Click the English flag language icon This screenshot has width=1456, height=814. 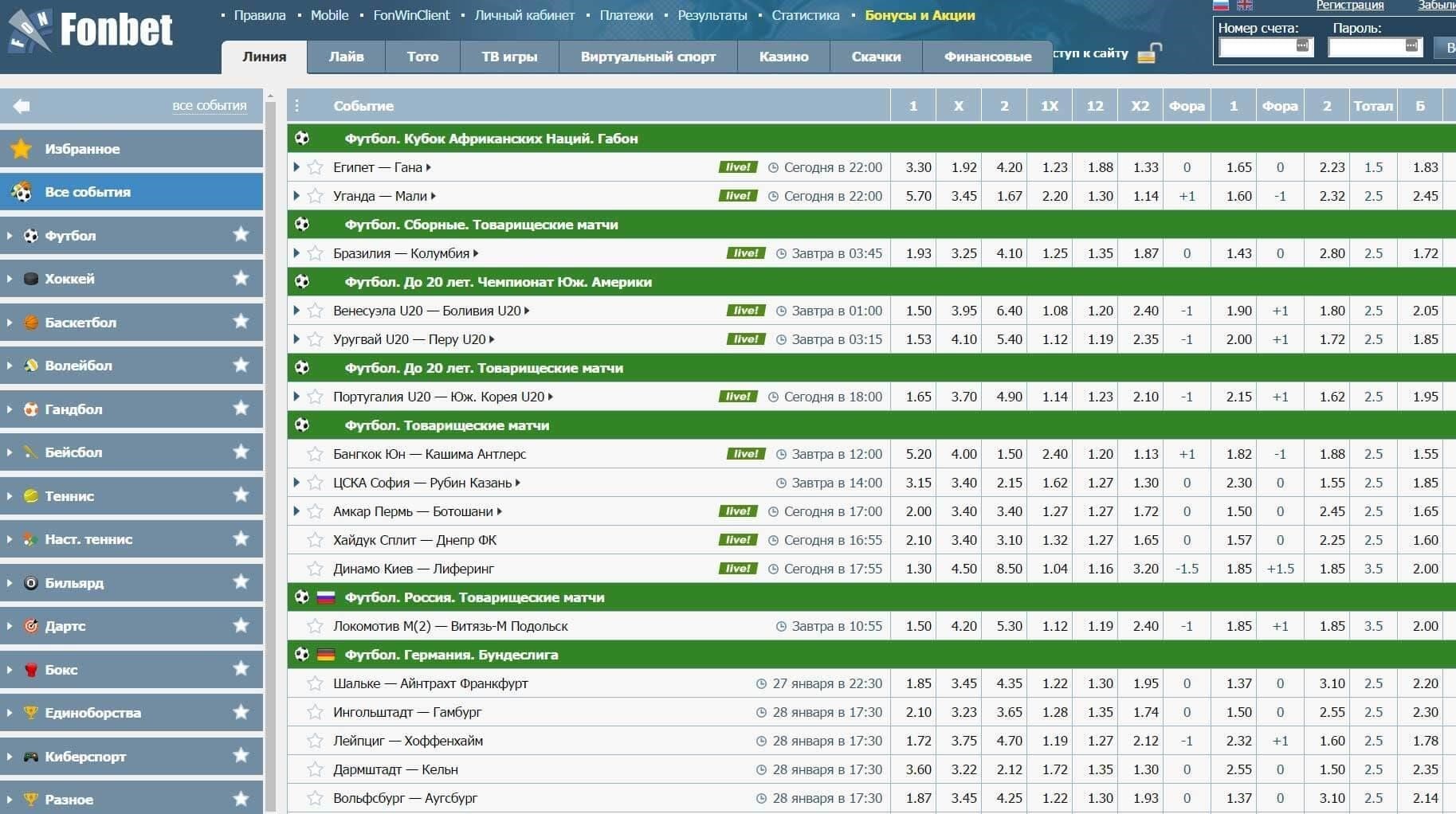[1245, 5]
